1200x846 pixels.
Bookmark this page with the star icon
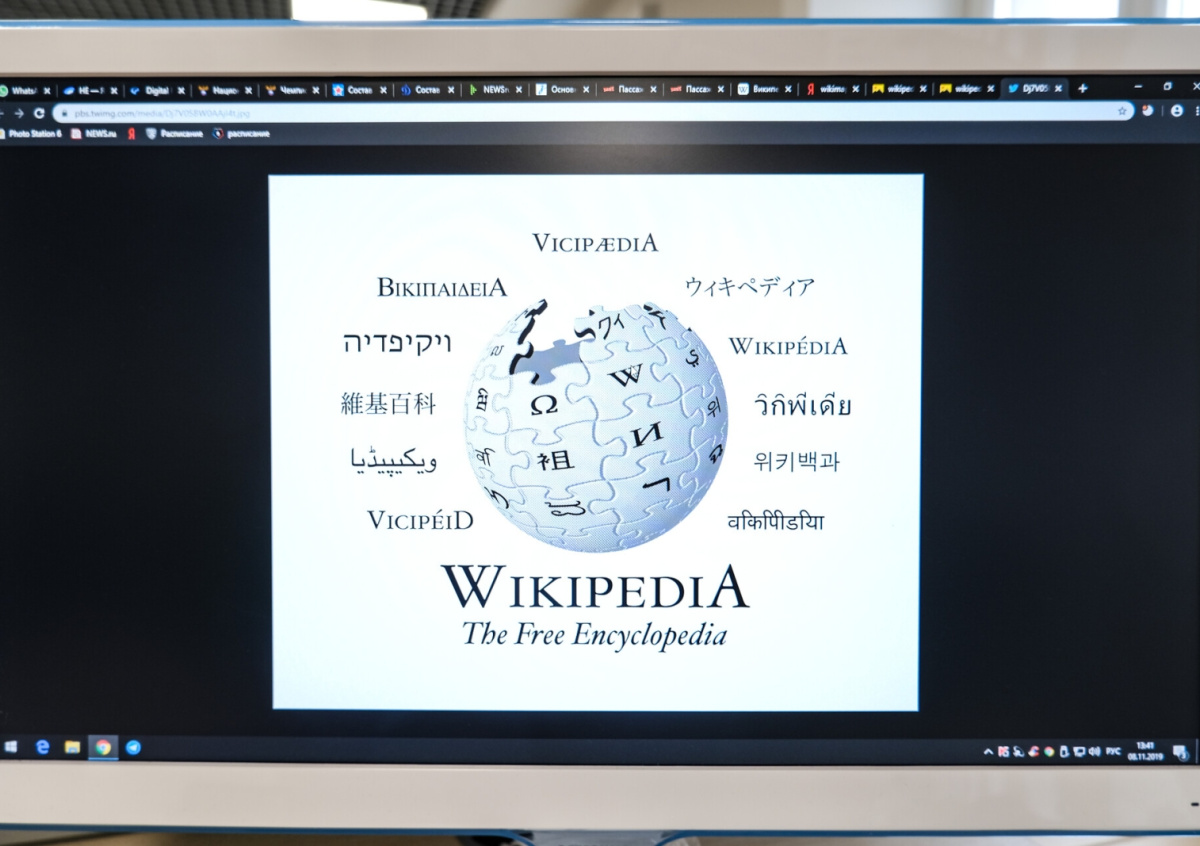1122,111
